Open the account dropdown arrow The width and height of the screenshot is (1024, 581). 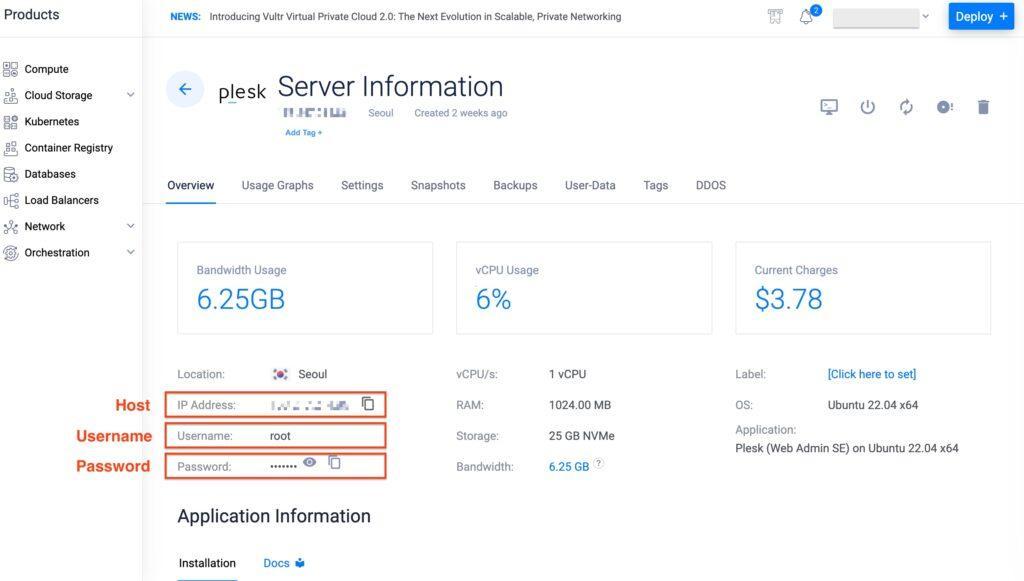coord(925,16)
